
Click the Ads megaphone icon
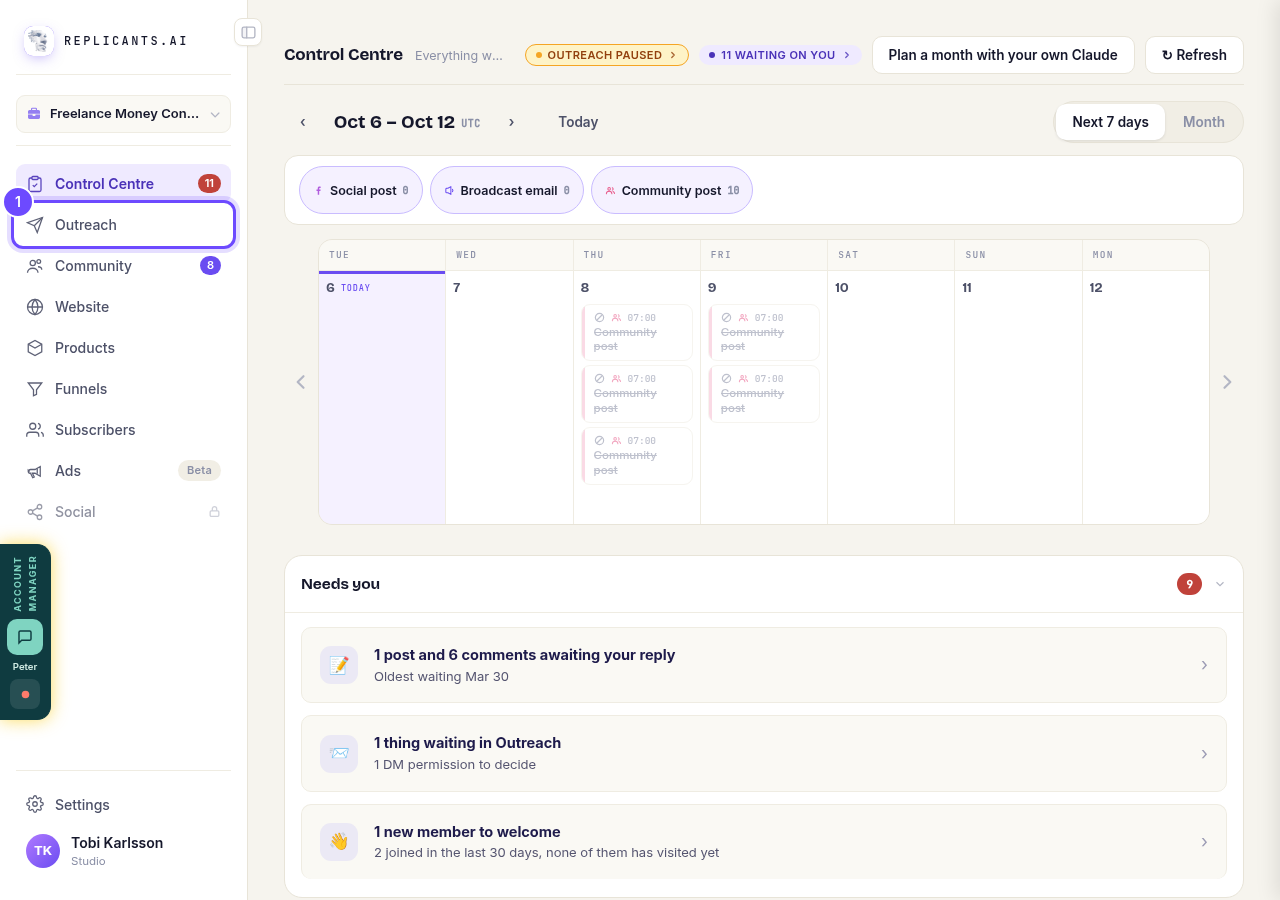[35, 471]
